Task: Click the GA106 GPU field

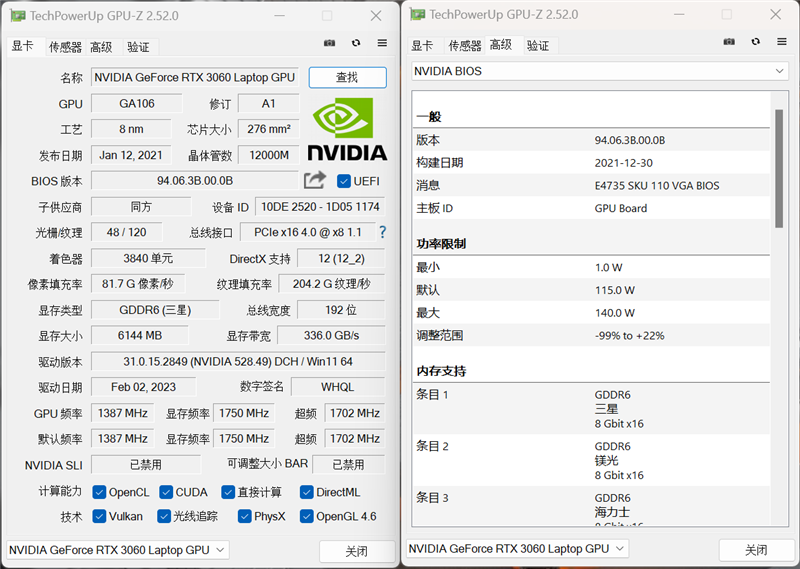Action: click(137, 104)
